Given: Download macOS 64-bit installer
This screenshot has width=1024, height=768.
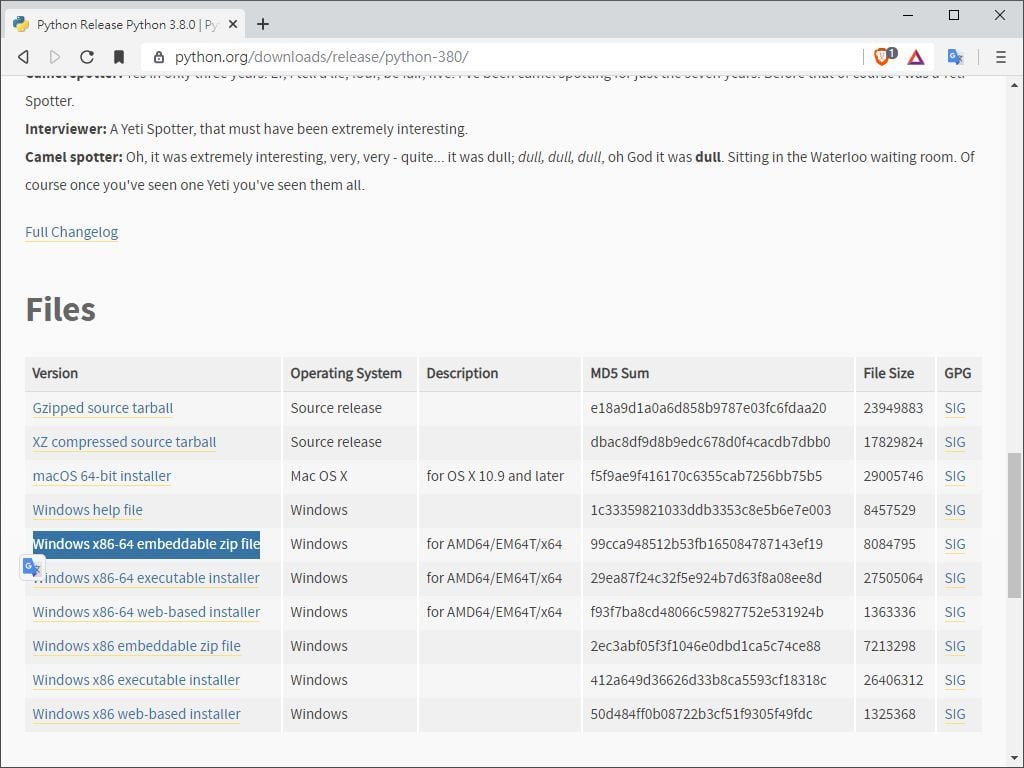Looking at the screenshot, I should pyautogui.click(x=102, y=476).
